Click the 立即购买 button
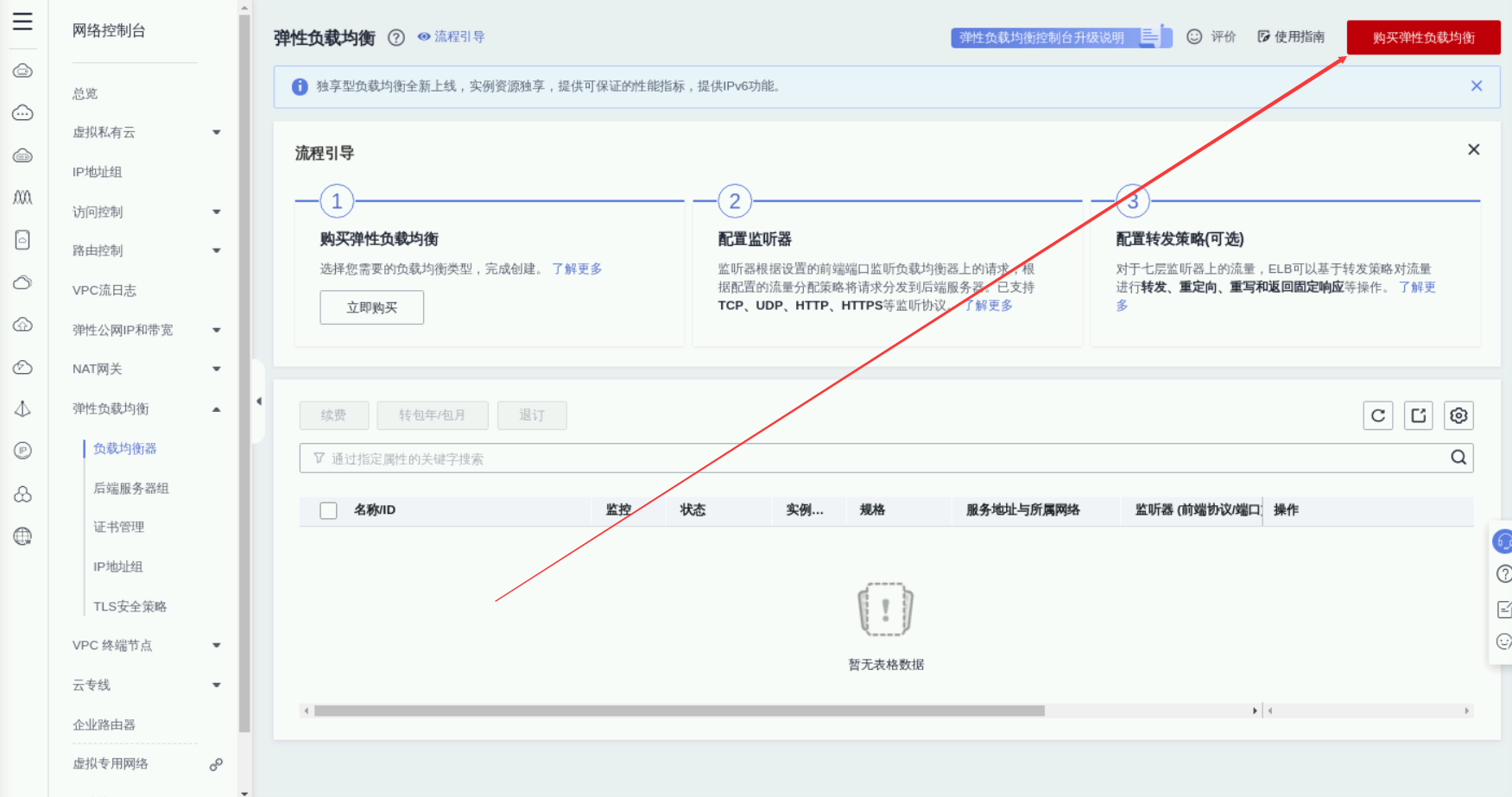The width and height of the screenshot is (1512, 797). click(372, 307)
